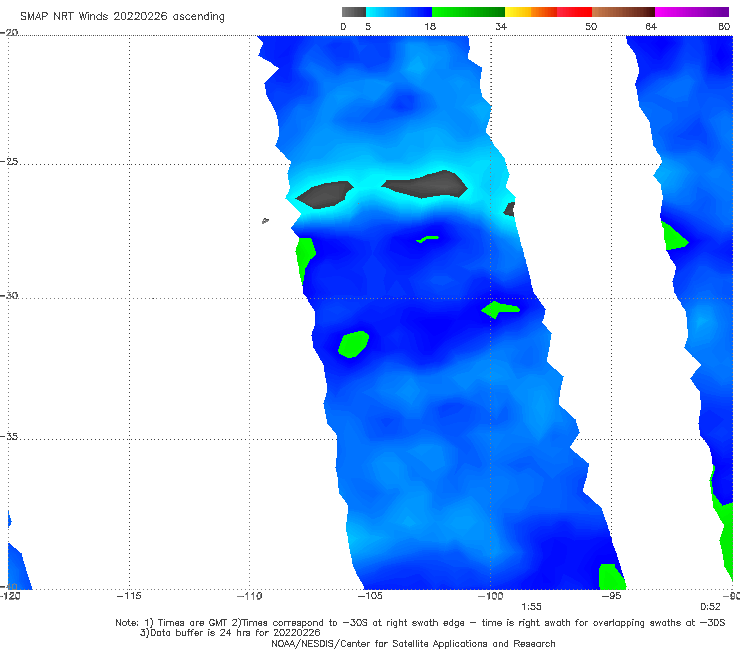740x650 pixels.
Task: Click the -30 latitude axis label
Action: point(9,295)
